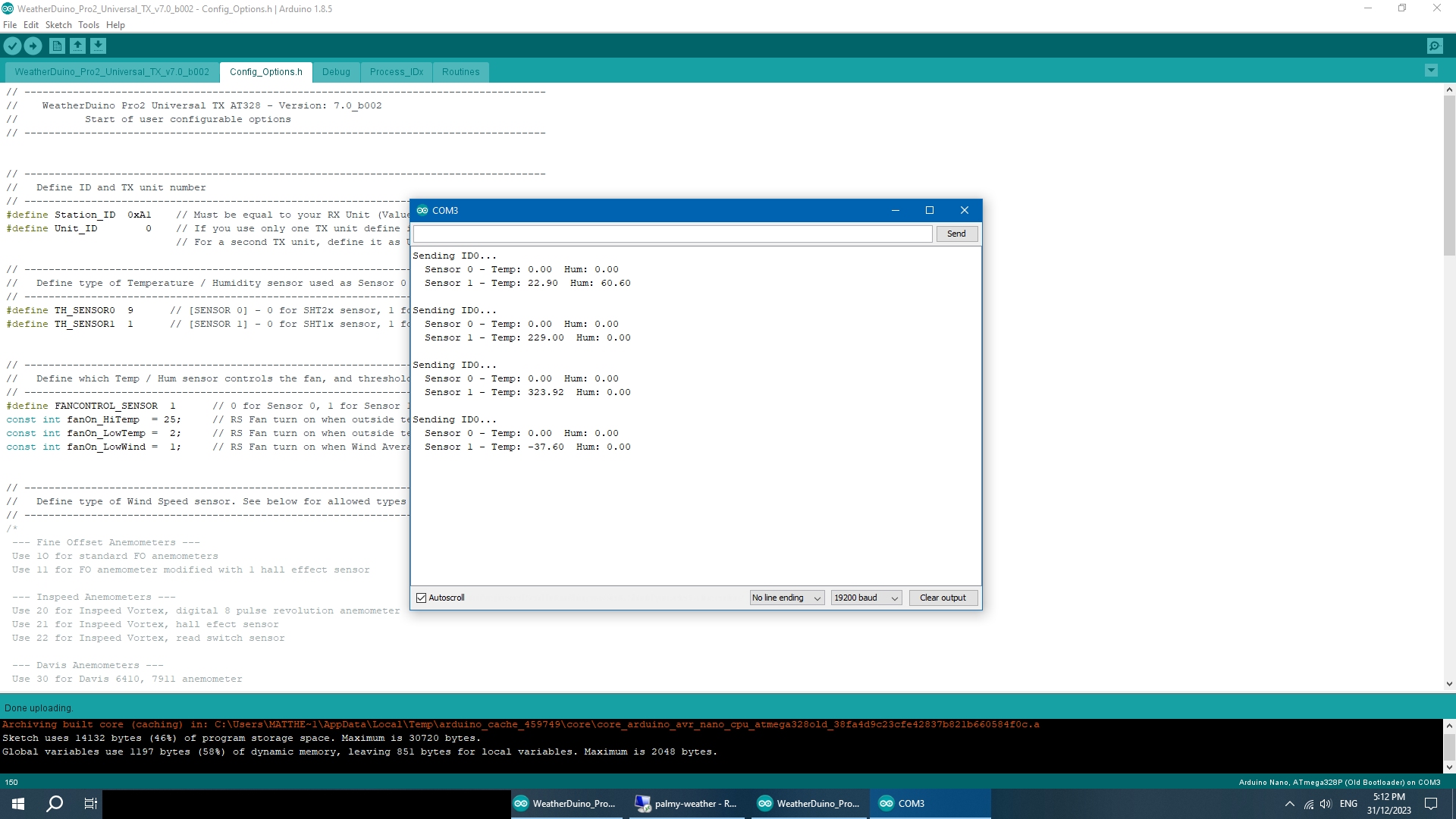Open Task View on taskbar
The image size is (1456, 819).
(x=90, y=804)
